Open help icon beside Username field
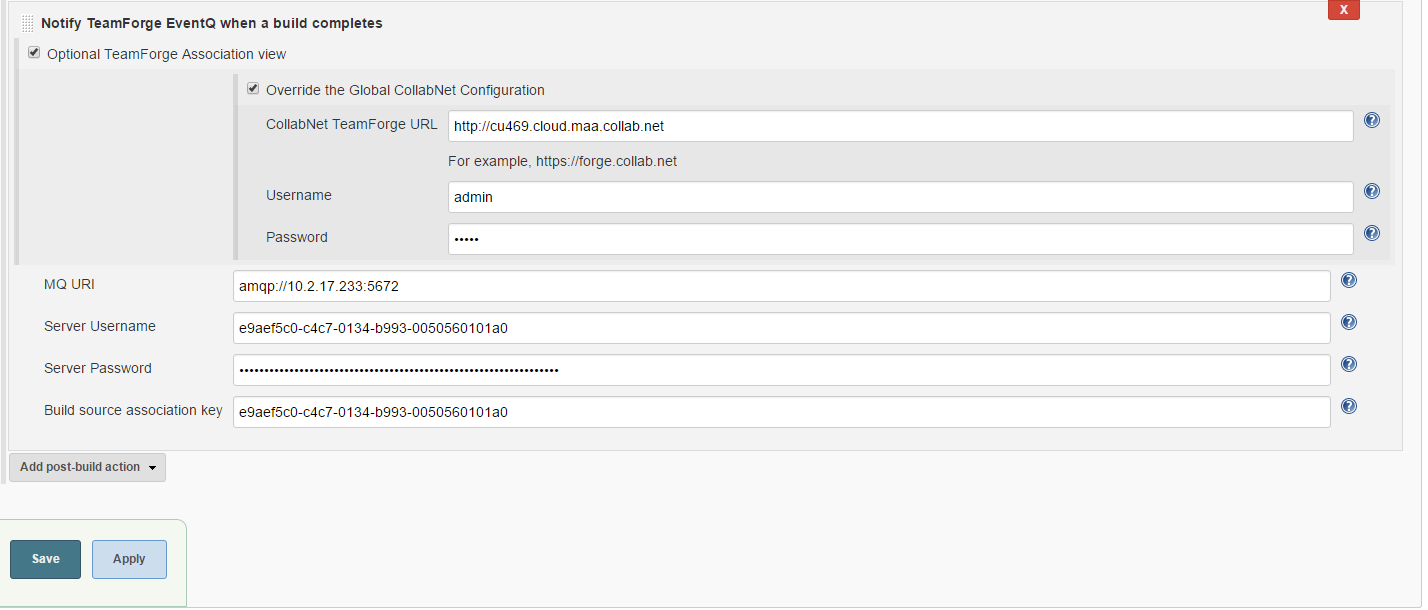The height and width of the screenshot is (610, 1428). pyautogui.click(x=1371, y=191)
